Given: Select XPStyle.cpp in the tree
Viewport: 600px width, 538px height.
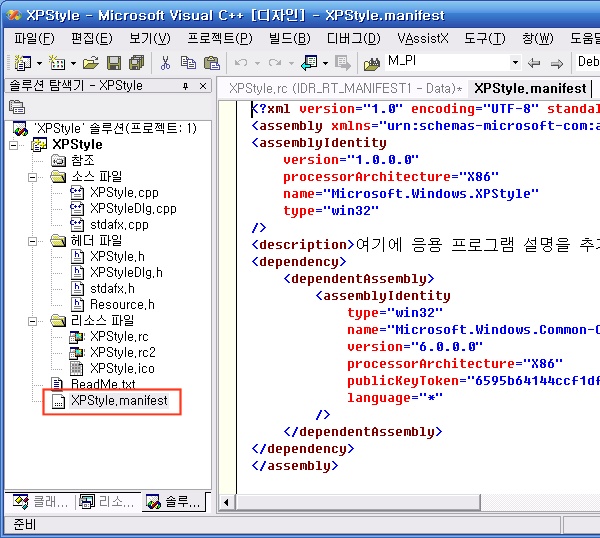Looking at the screenshot, I should pyautogui.click(x=124, y=192).
